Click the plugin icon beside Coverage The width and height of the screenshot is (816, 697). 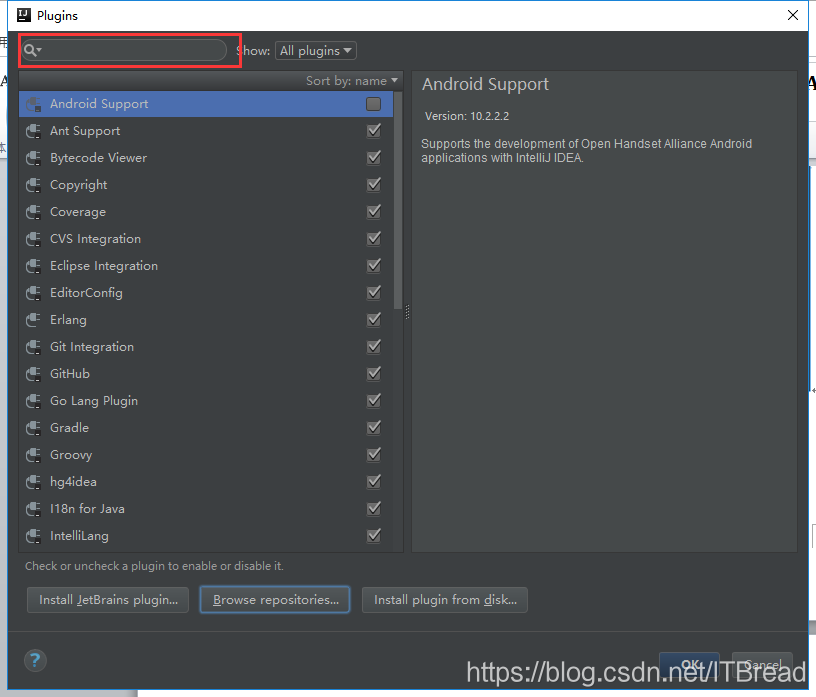click(34, 212)
